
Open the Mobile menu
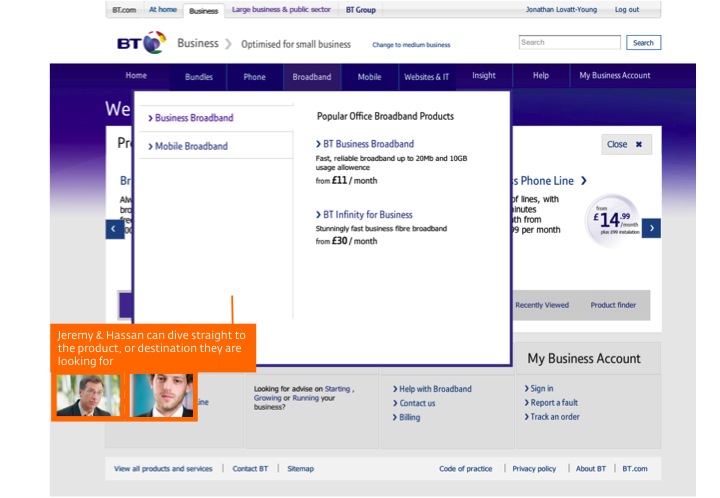[x=369, y=77]
